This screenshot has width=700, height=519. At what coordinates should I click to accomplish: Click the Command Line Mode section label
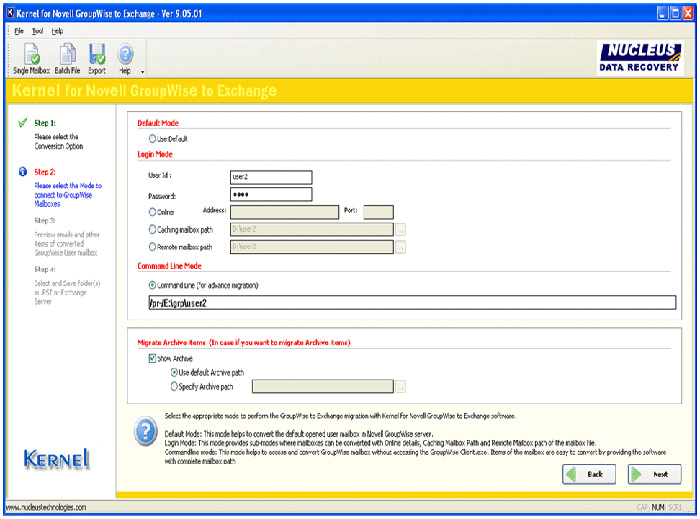pos(170,266)
